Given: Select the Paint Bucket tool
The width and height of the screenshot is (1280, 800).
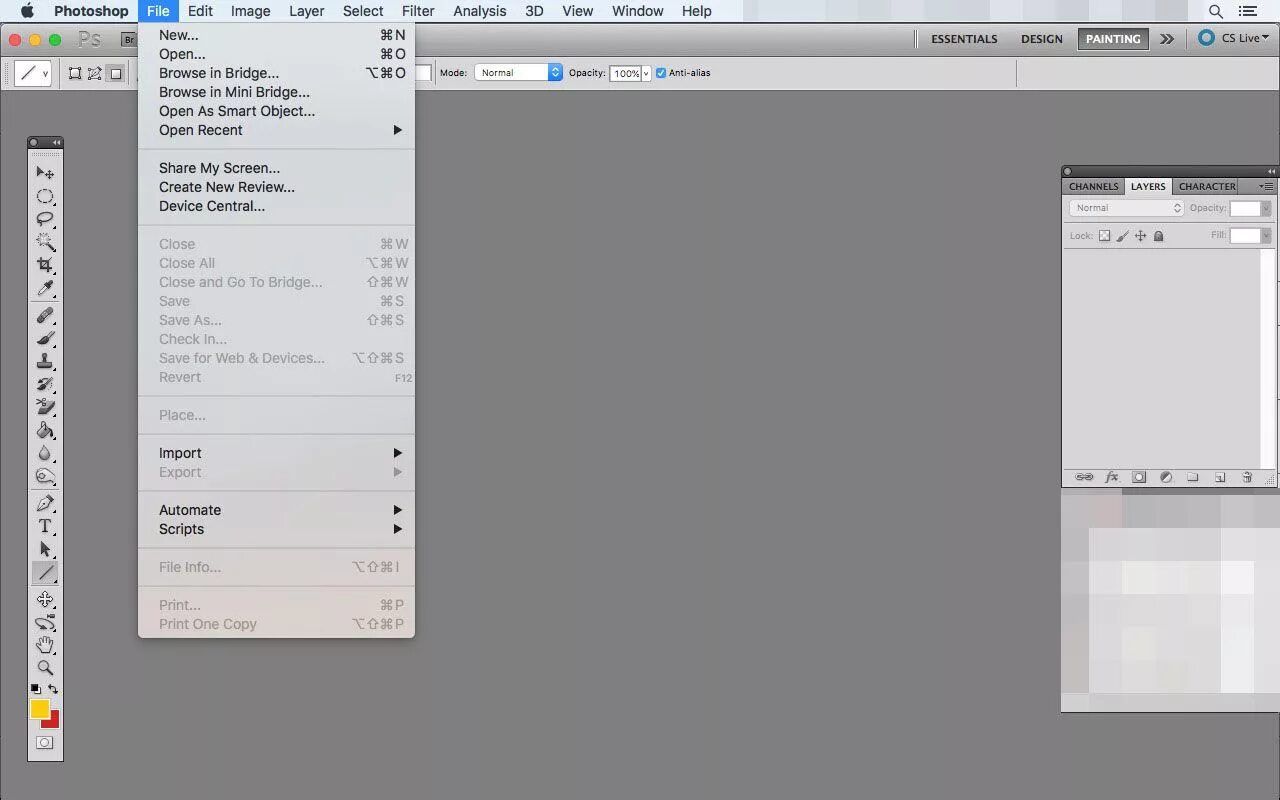Looking at the screenshot, I should (x=45, y=431).
